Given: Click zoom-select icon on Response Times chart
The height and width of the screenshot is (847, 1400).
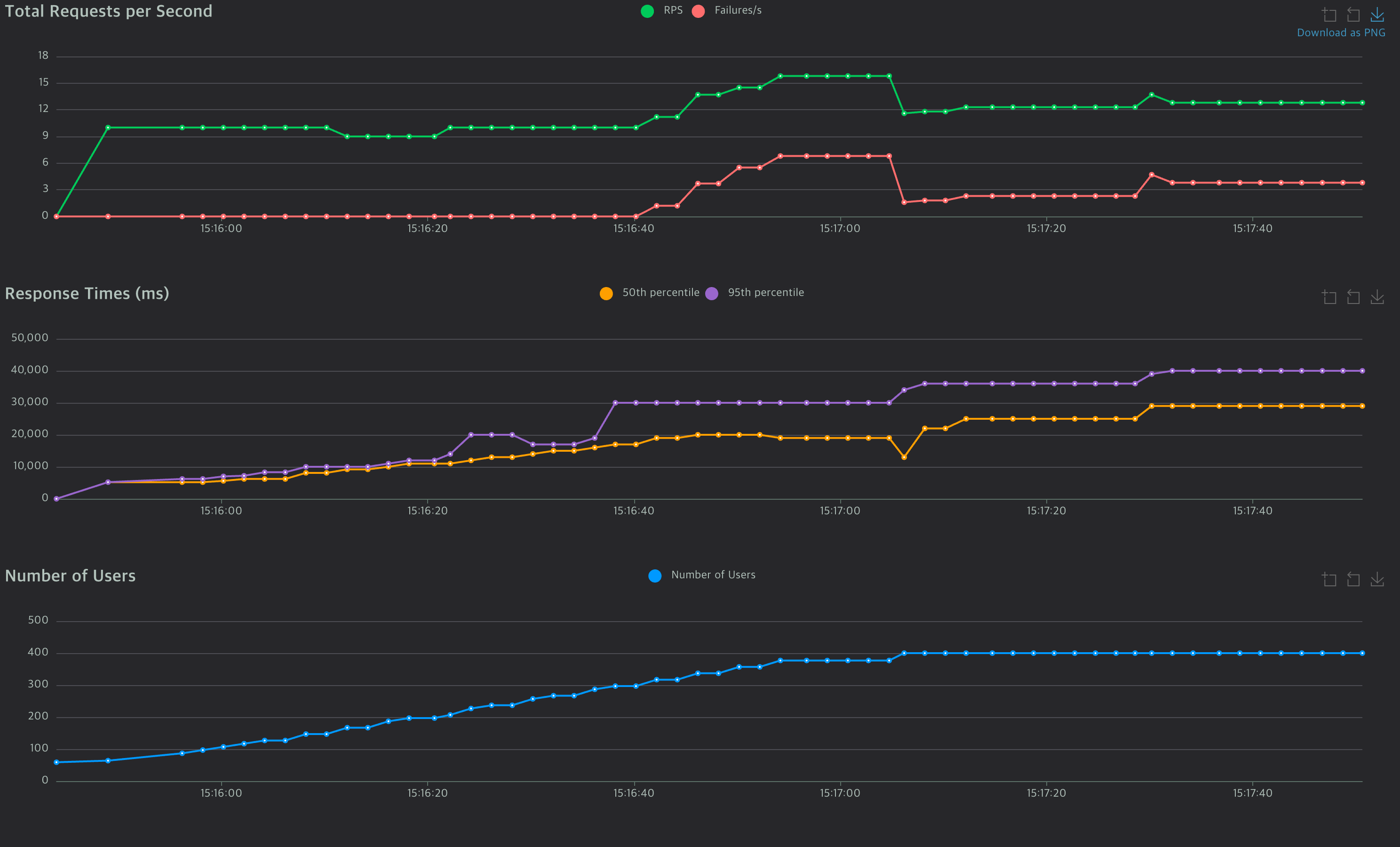Looking at the screenshot, I should point(1329,297).
